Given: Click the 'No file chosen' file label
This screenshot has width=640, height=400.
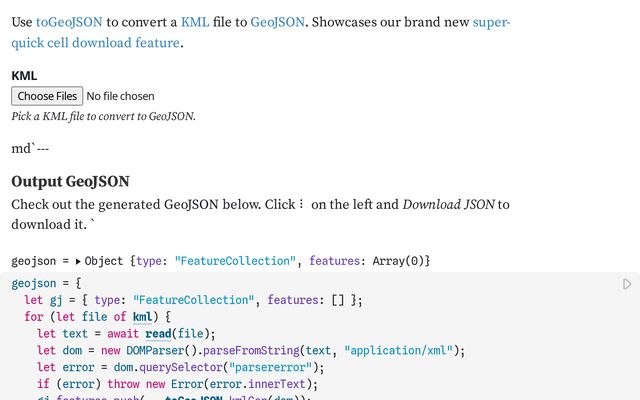Looking at the screenshot, I should [120, 96].
